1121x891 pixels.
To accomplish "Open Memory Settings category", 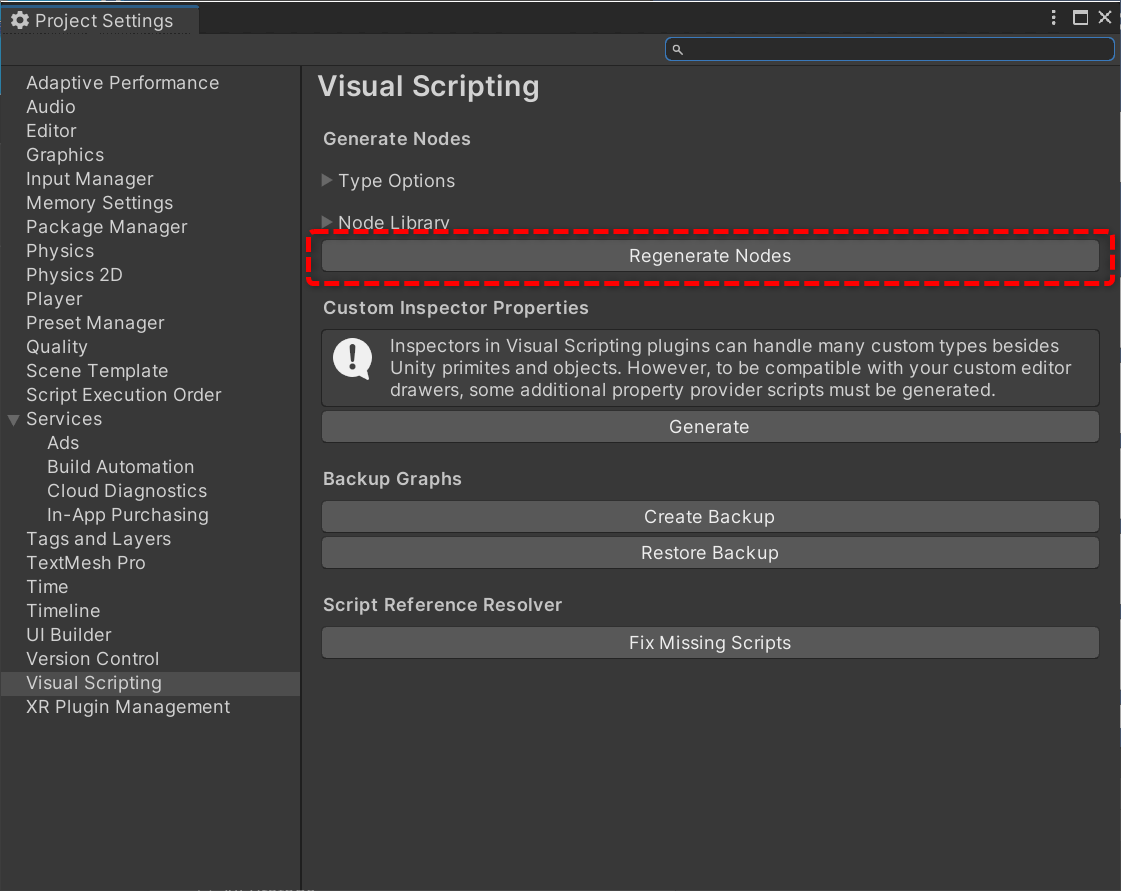I will pos(99,203).
